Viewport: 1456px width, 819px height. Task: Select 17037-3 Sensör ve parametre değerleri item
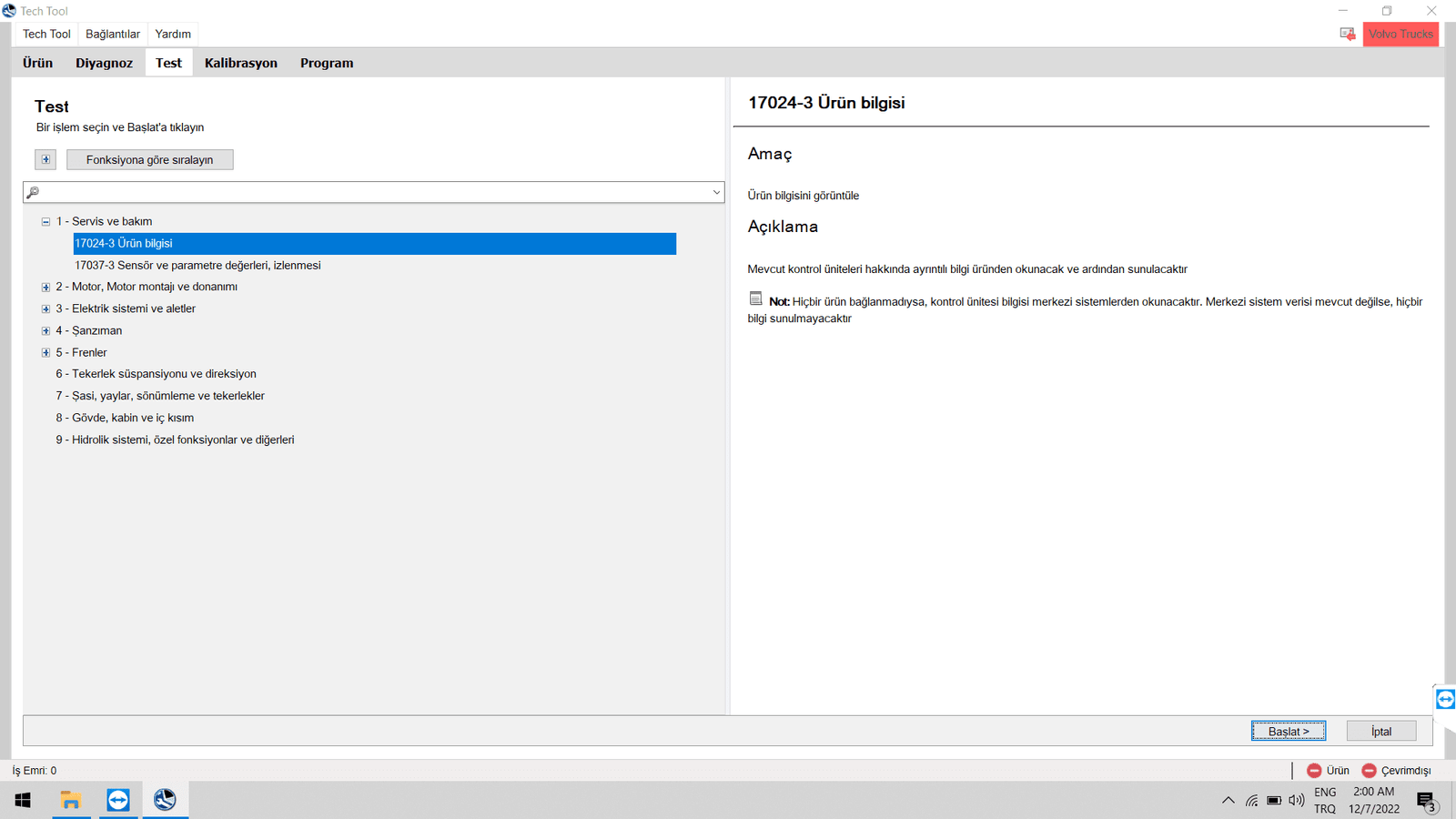point(197,266)
